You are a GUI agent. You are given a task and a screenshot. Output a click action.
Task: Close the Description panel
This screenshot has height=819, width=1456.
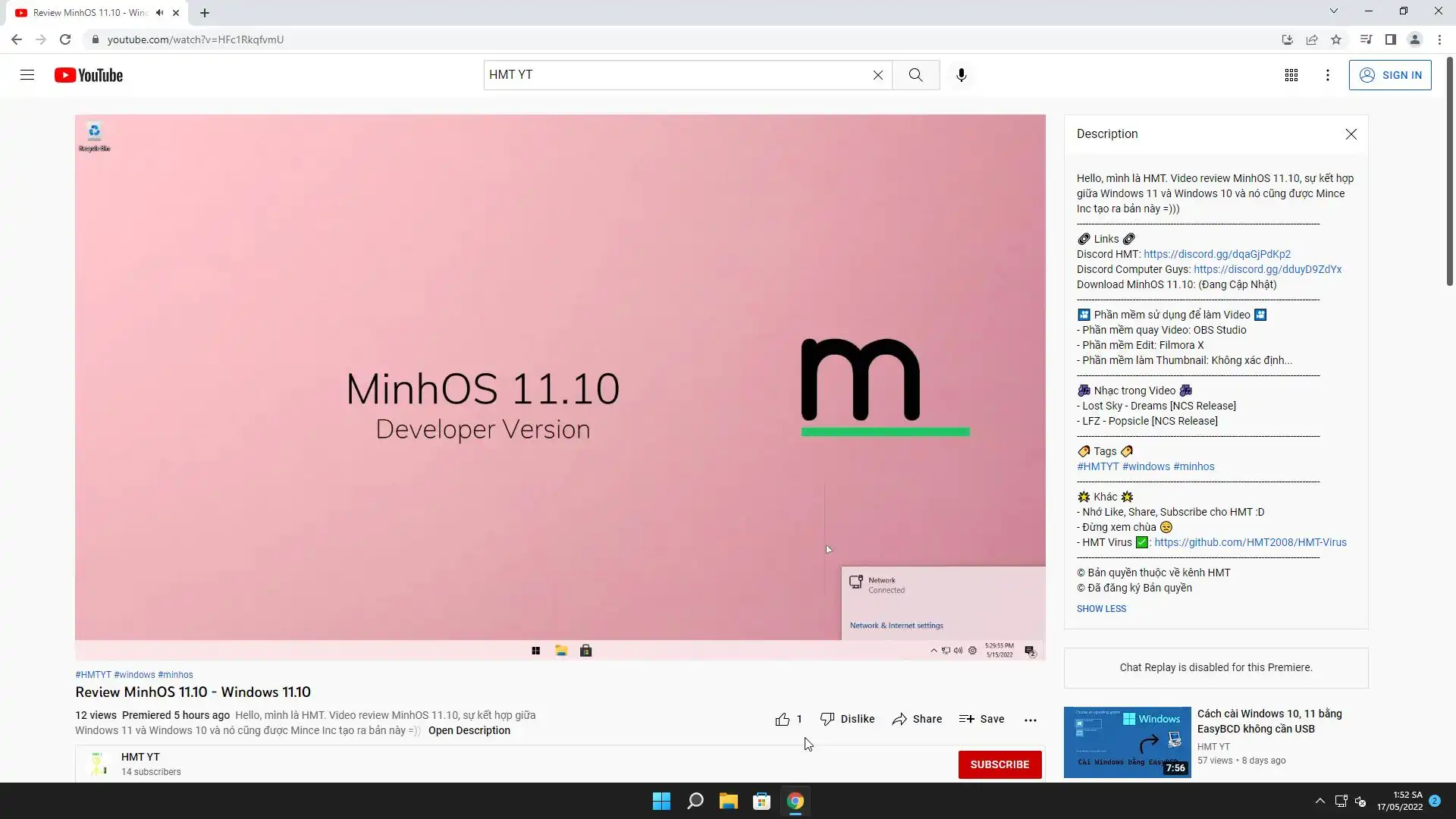[1351, 134]
